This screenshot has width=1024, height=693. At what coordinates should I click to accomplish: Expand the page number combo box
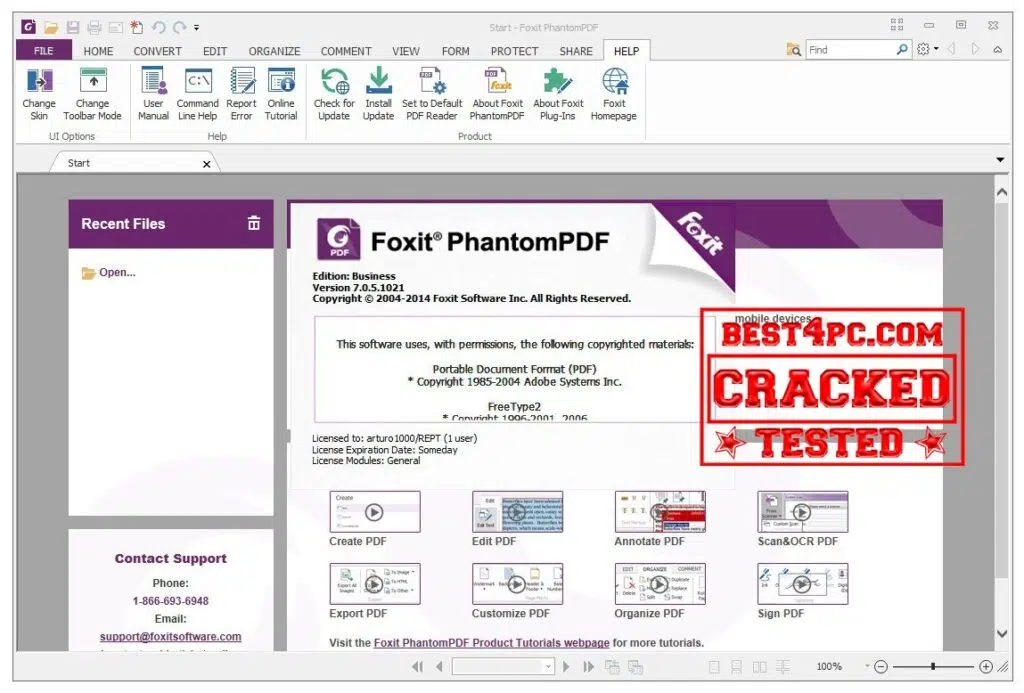(x=548, y=667)
